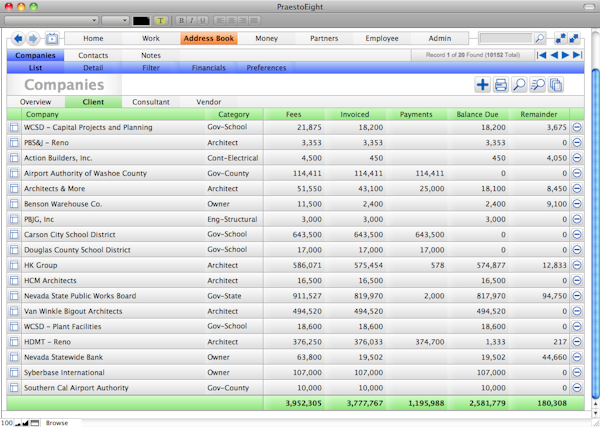600x427 pixels.
Task: Go to previous record arrow
Action: tap(554, 55)
